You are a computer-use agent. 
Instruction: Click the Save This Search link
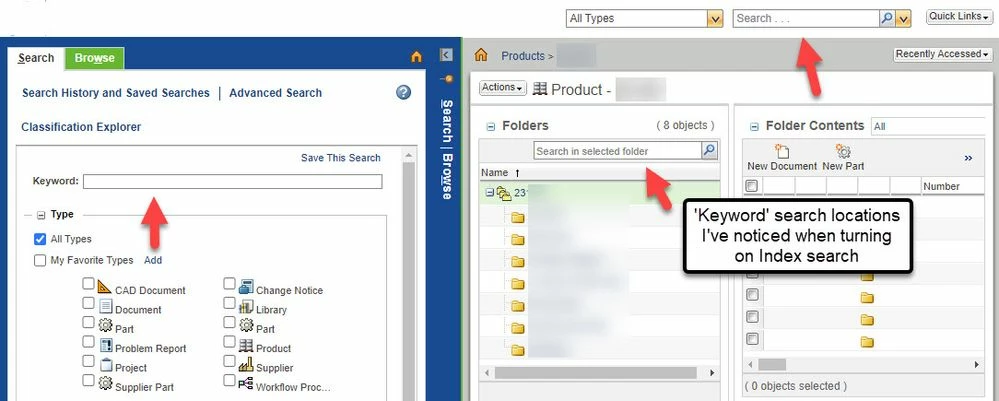pyautogui.click(x=341, y=157)
